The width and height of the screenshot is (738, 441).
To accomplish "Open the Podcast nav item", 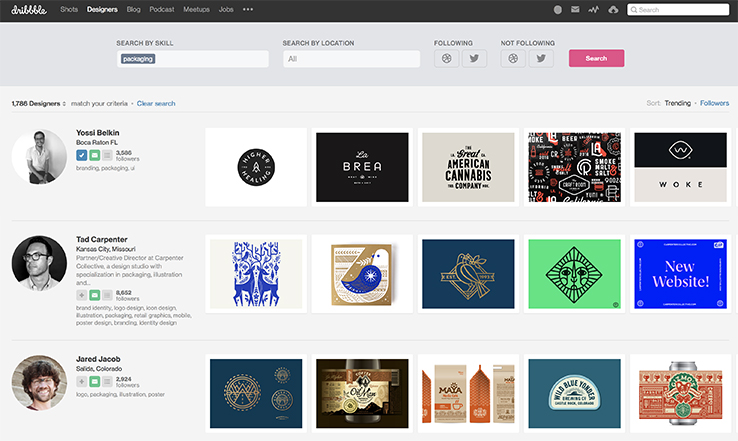I will click(162, 9).
